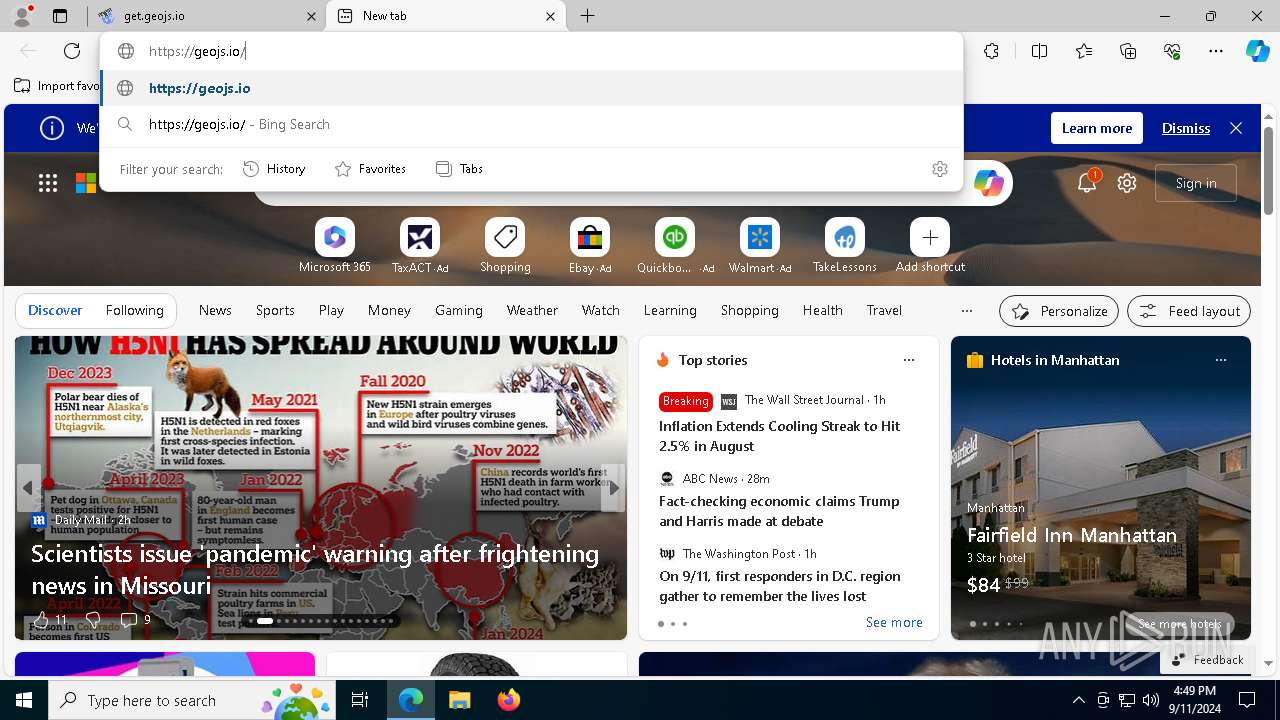Open the Travel category
The image size is (1280, 720).
(884, 311)
